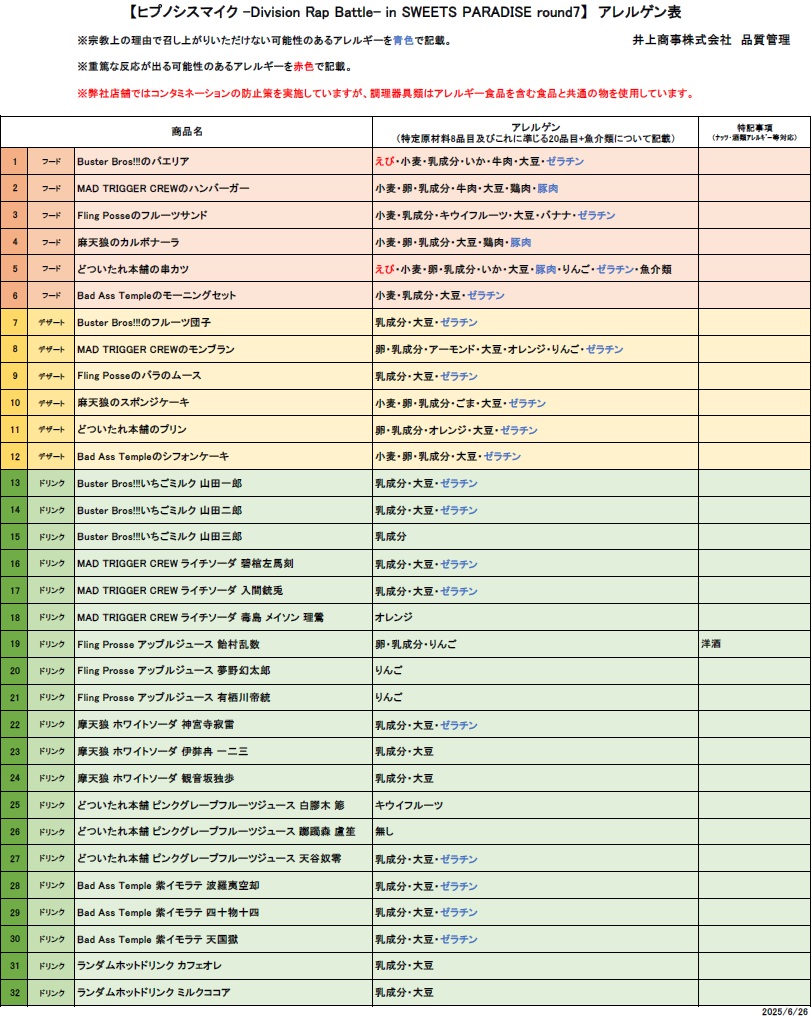Select MAD TRIGGER CREWのハンバーガー cell
This screenshot has height=1016, width=811.
(x=223, y=188)
